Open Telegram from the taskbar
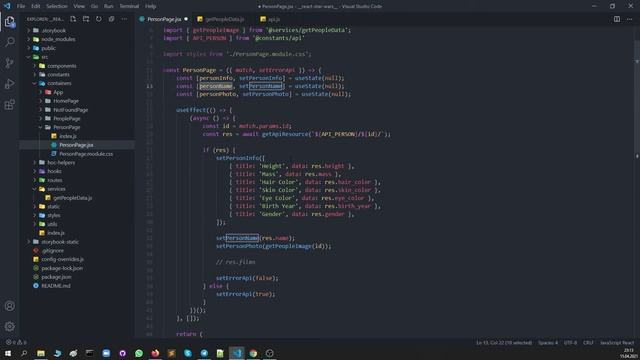640x360 pixels. pos(204,353)
